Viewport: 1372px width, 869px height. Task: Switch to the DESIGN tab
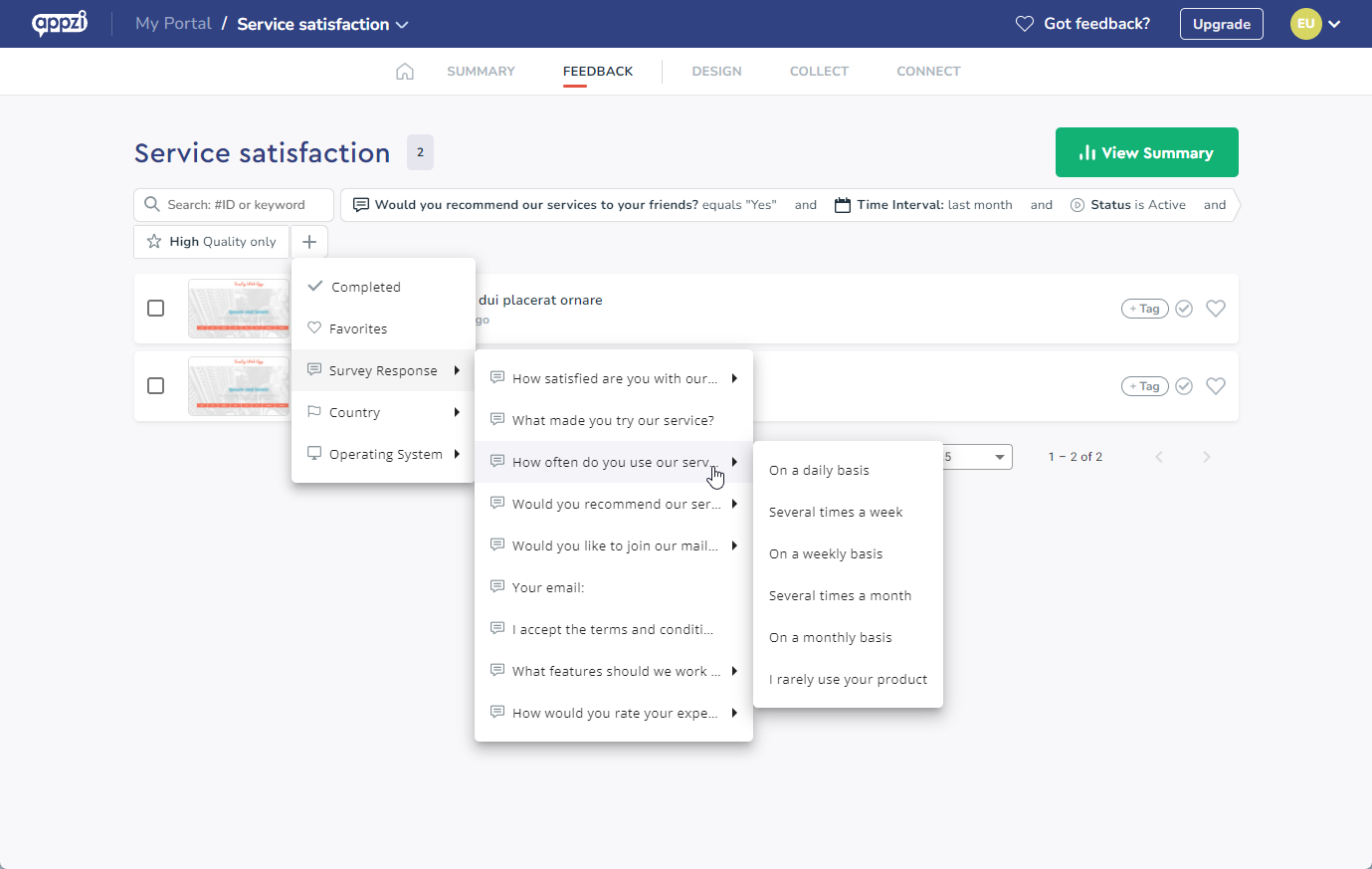pos(716,71)
